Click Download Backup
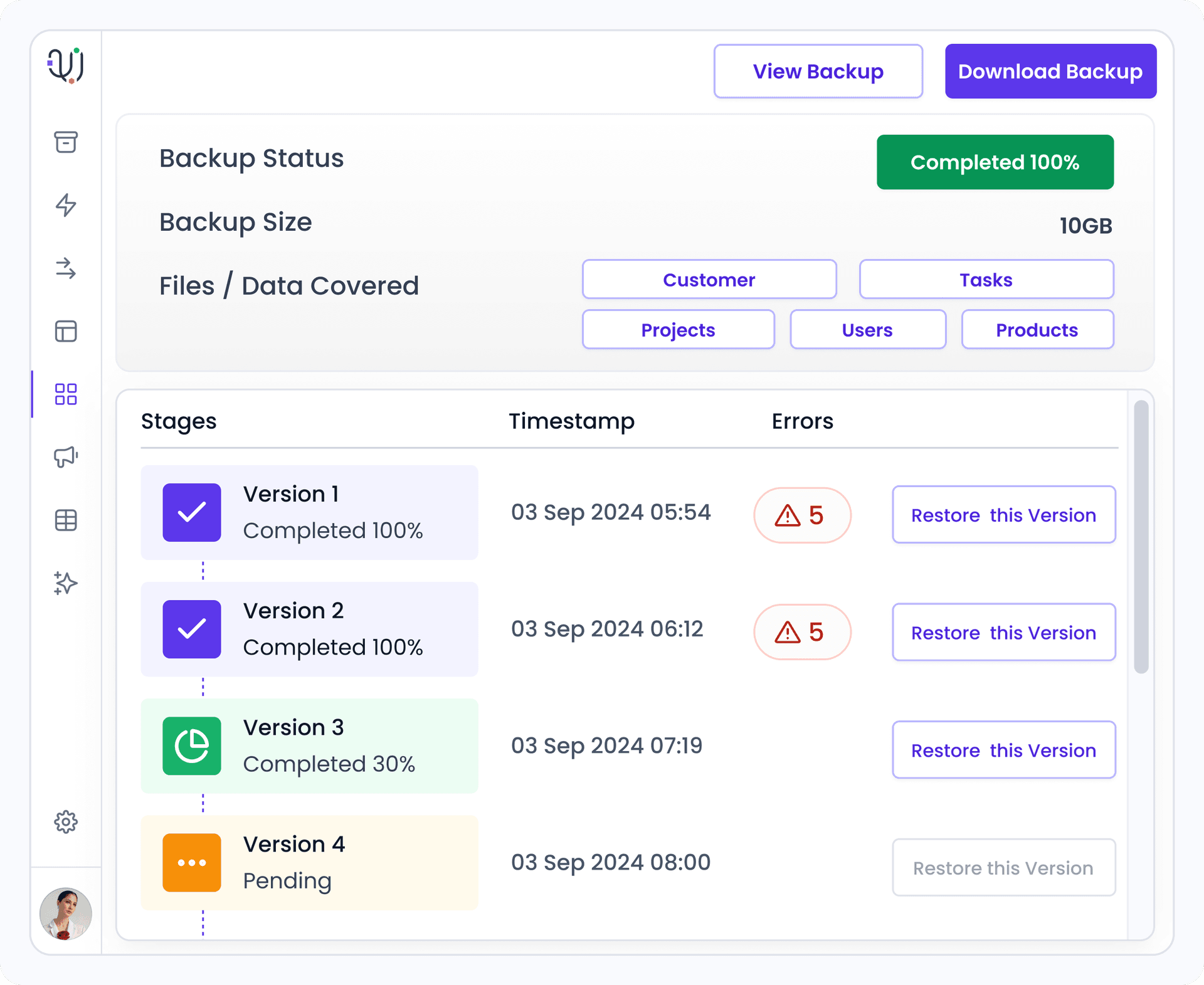 click(1050, 71)
